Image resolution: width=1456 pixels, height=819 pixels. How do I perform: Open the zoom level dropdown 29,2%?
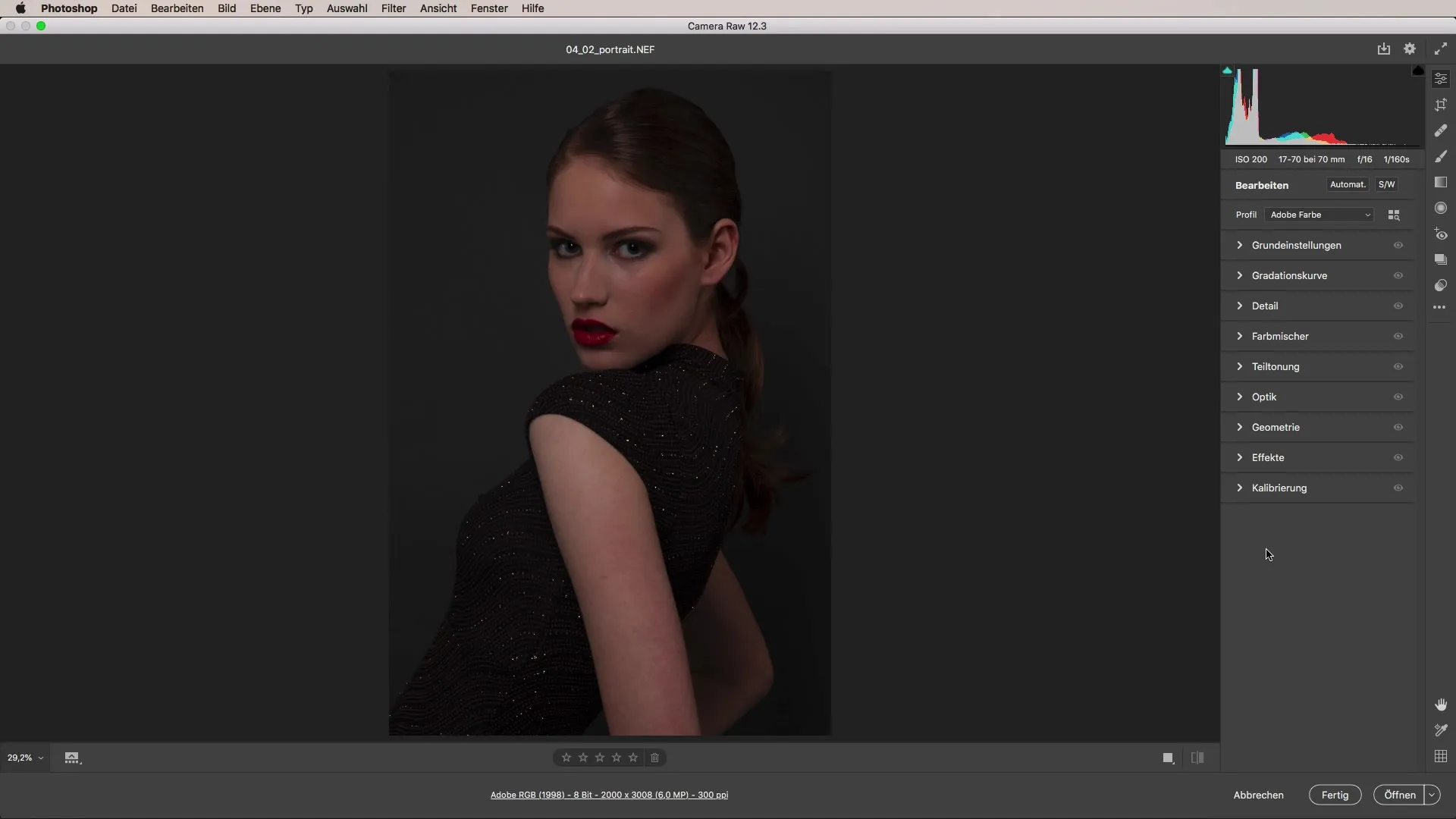click(25, 758)
